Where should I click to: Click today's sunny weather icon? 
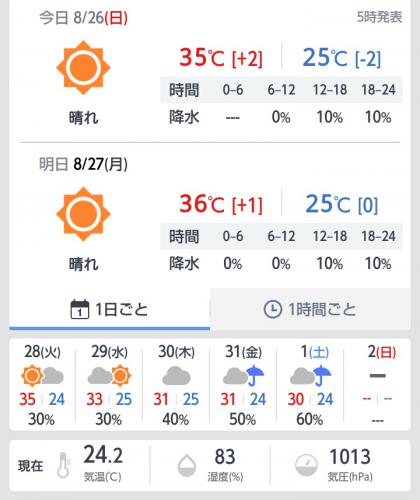click(83, 68)
